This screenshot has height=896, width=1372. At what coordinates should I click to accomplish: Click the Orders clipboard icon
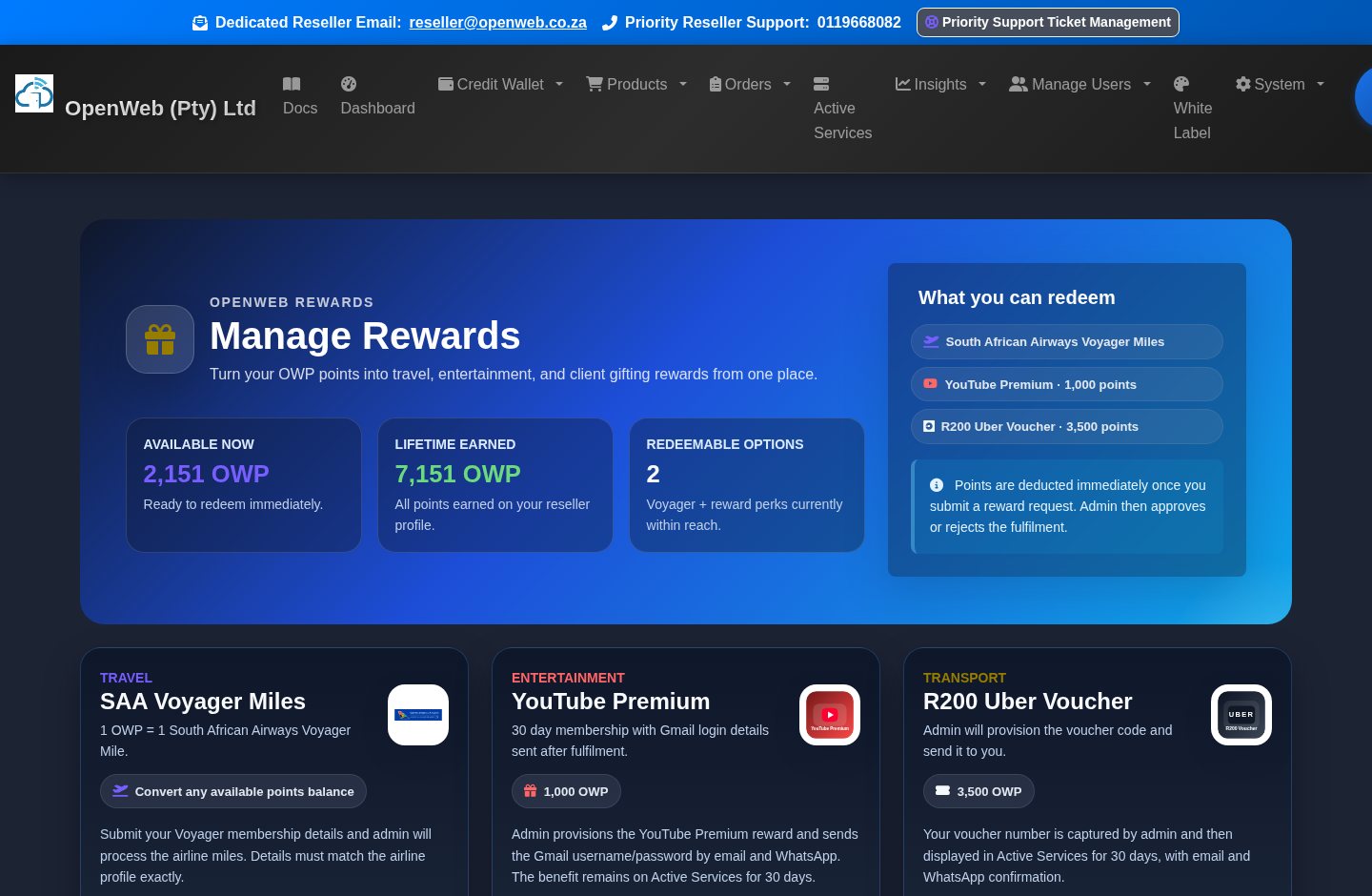tap(716, 84)
